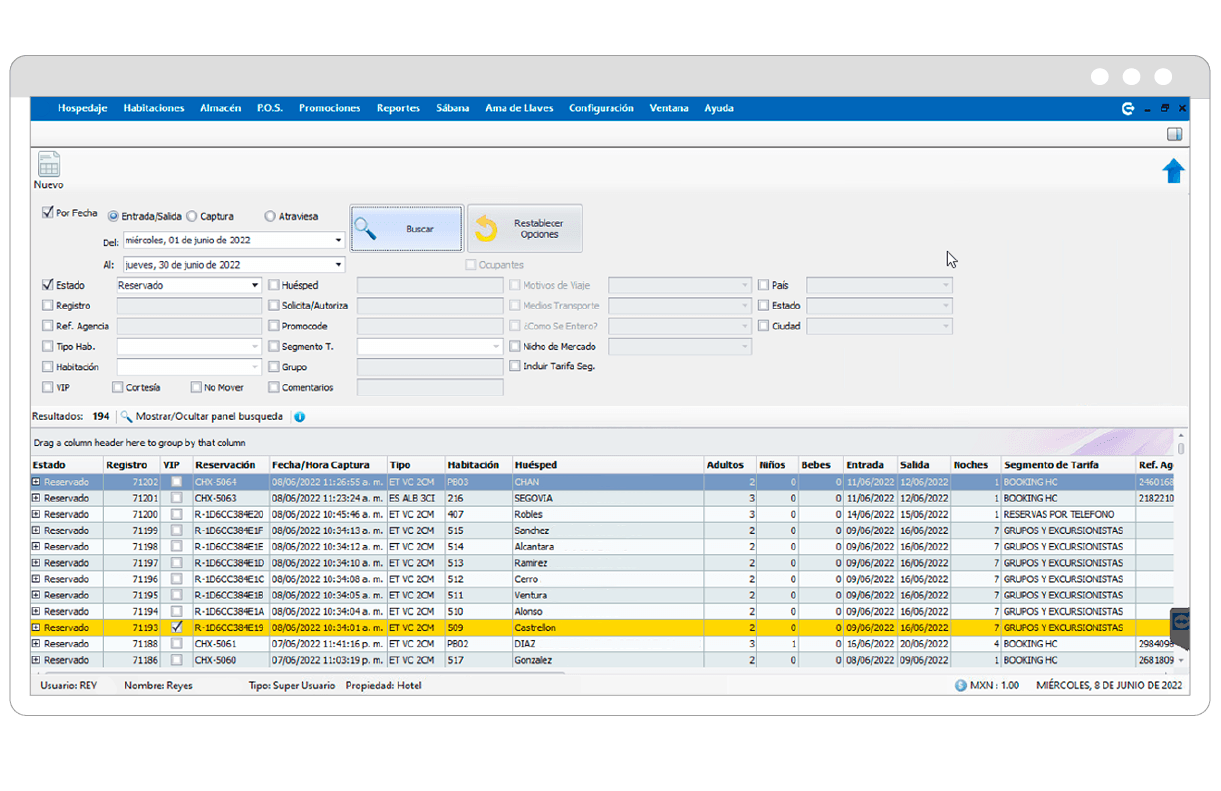Open the Del date dropdown
Image resolution: width=1221 pixels, height=791 pixels.
[338, 241]
